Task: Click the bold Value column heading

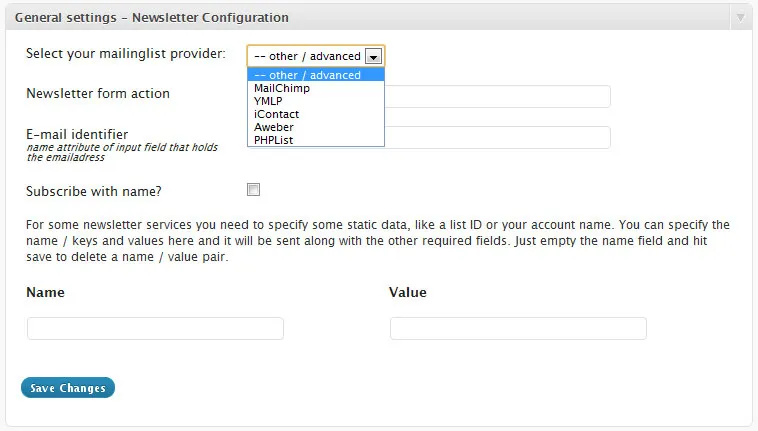Action: [x=408, y=293]
